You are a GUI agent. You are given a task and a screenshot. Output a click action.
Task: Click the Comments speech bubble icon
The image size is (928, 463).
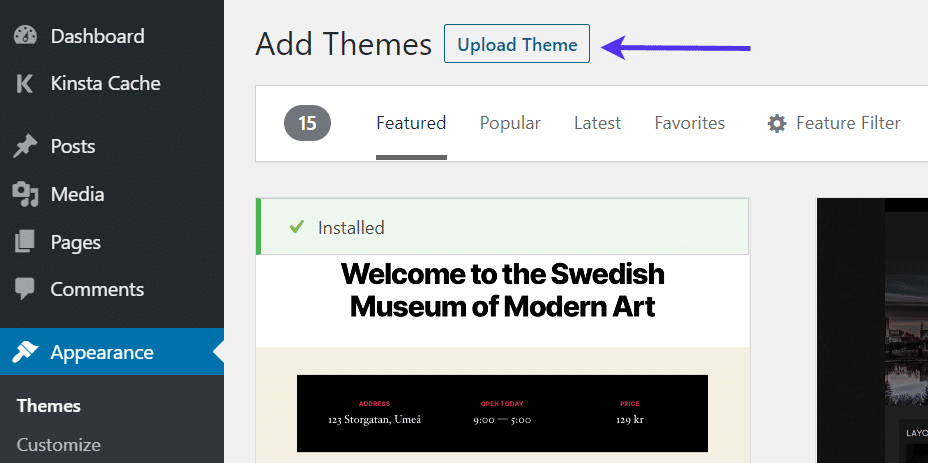click(x=25, y=290)
